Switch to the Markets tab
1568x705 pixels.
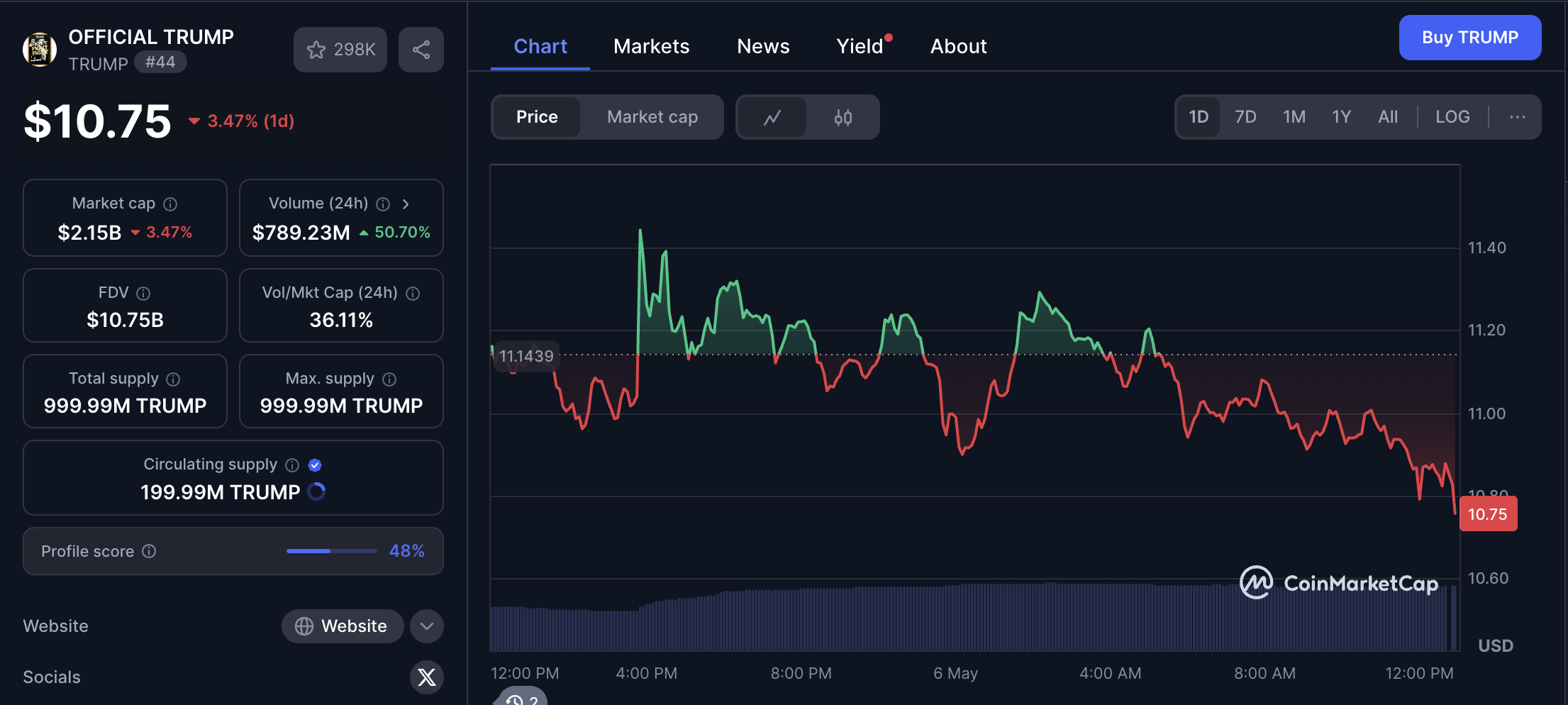[651, 47]
